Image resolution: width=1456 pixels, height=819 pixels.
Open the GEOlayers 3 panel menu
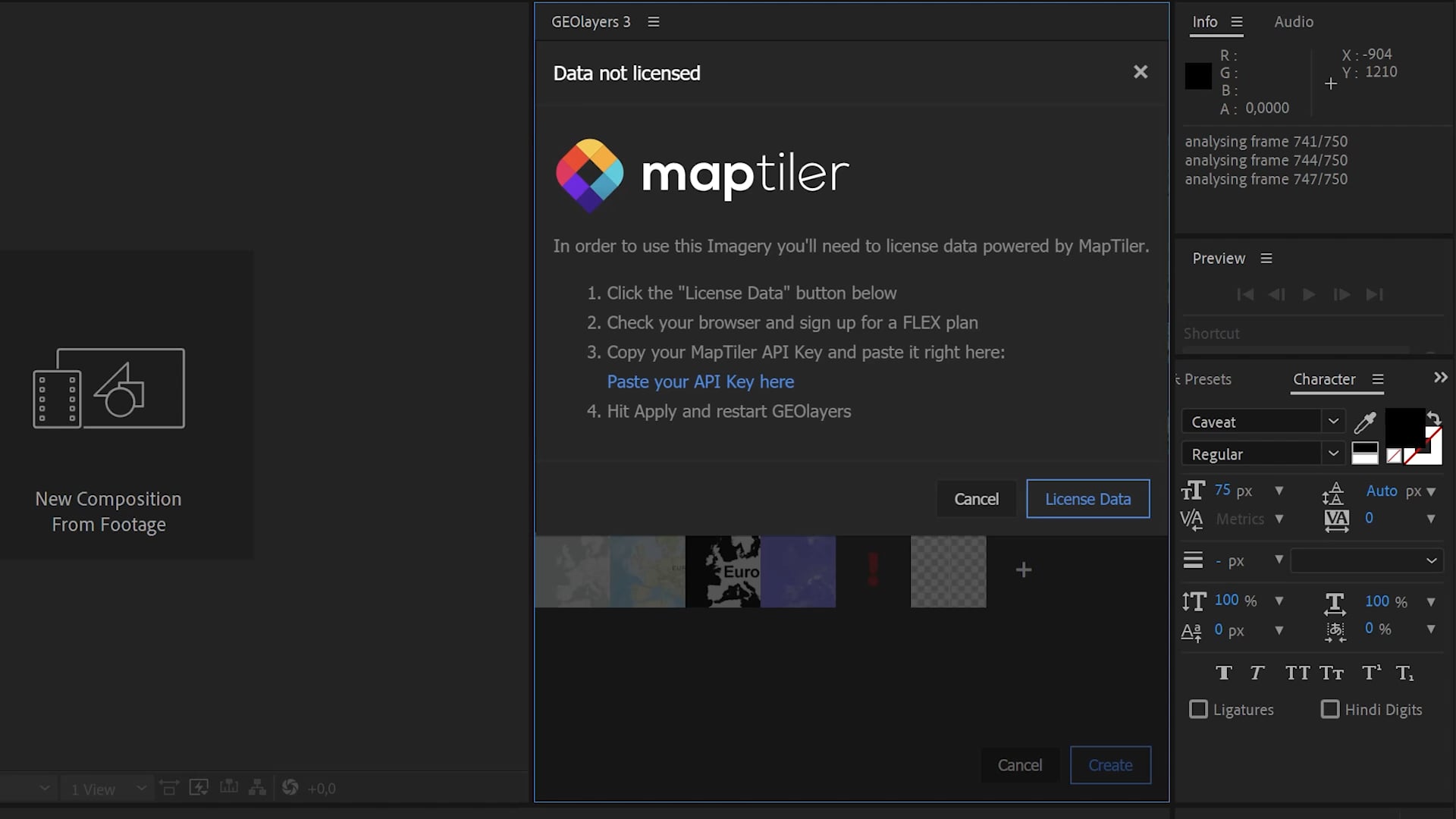[654, 21]
